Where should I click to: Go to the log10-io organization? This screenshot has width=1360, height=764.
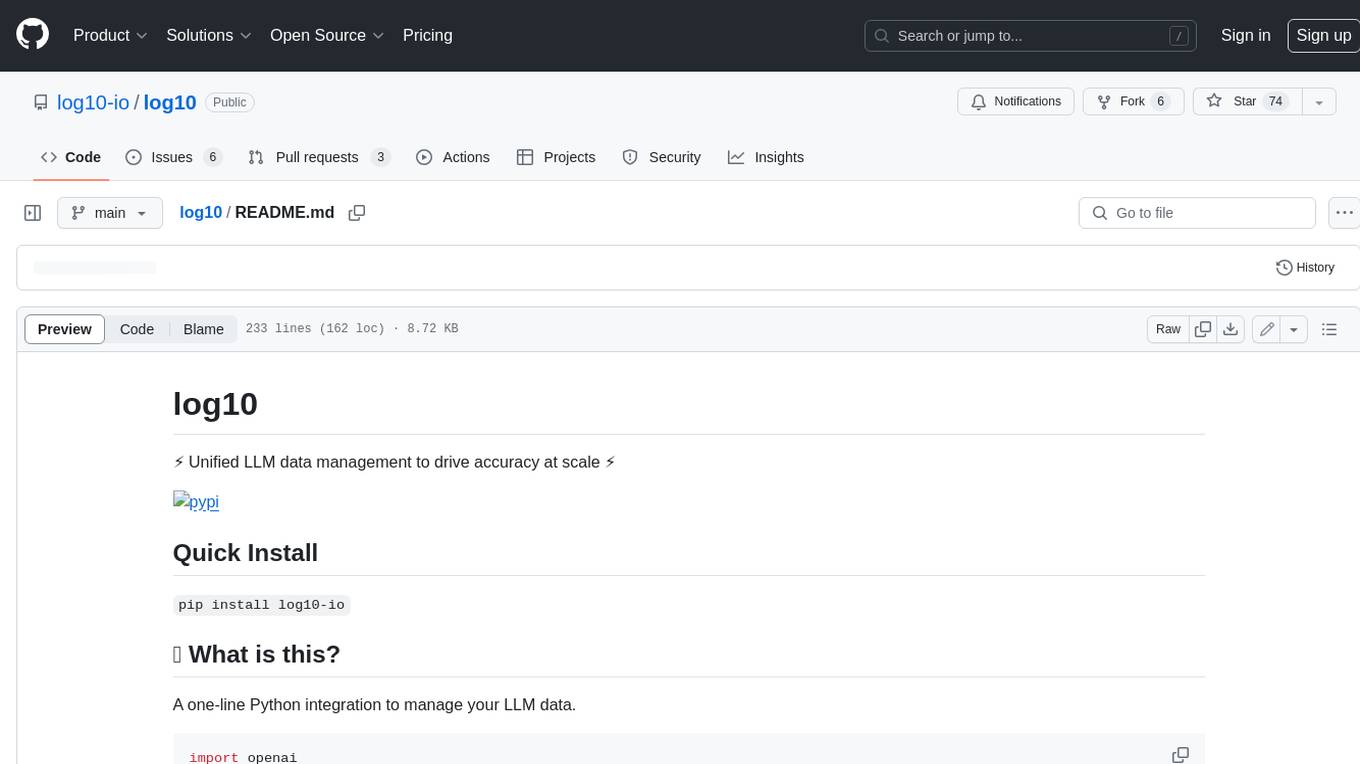point(93,102)
